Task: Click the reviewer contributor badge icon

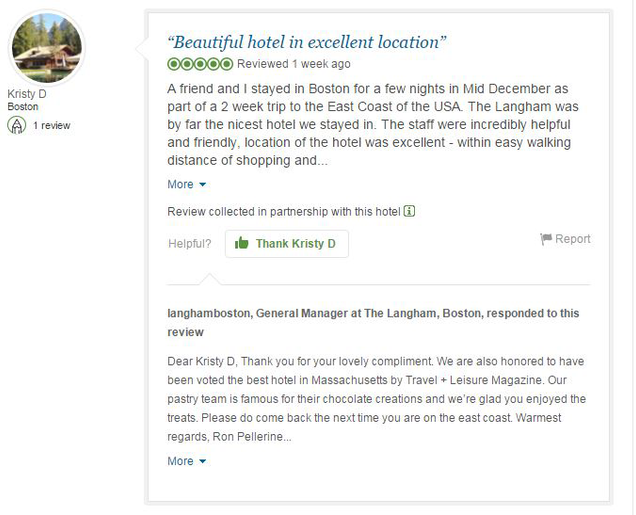Action: point(17,125)
